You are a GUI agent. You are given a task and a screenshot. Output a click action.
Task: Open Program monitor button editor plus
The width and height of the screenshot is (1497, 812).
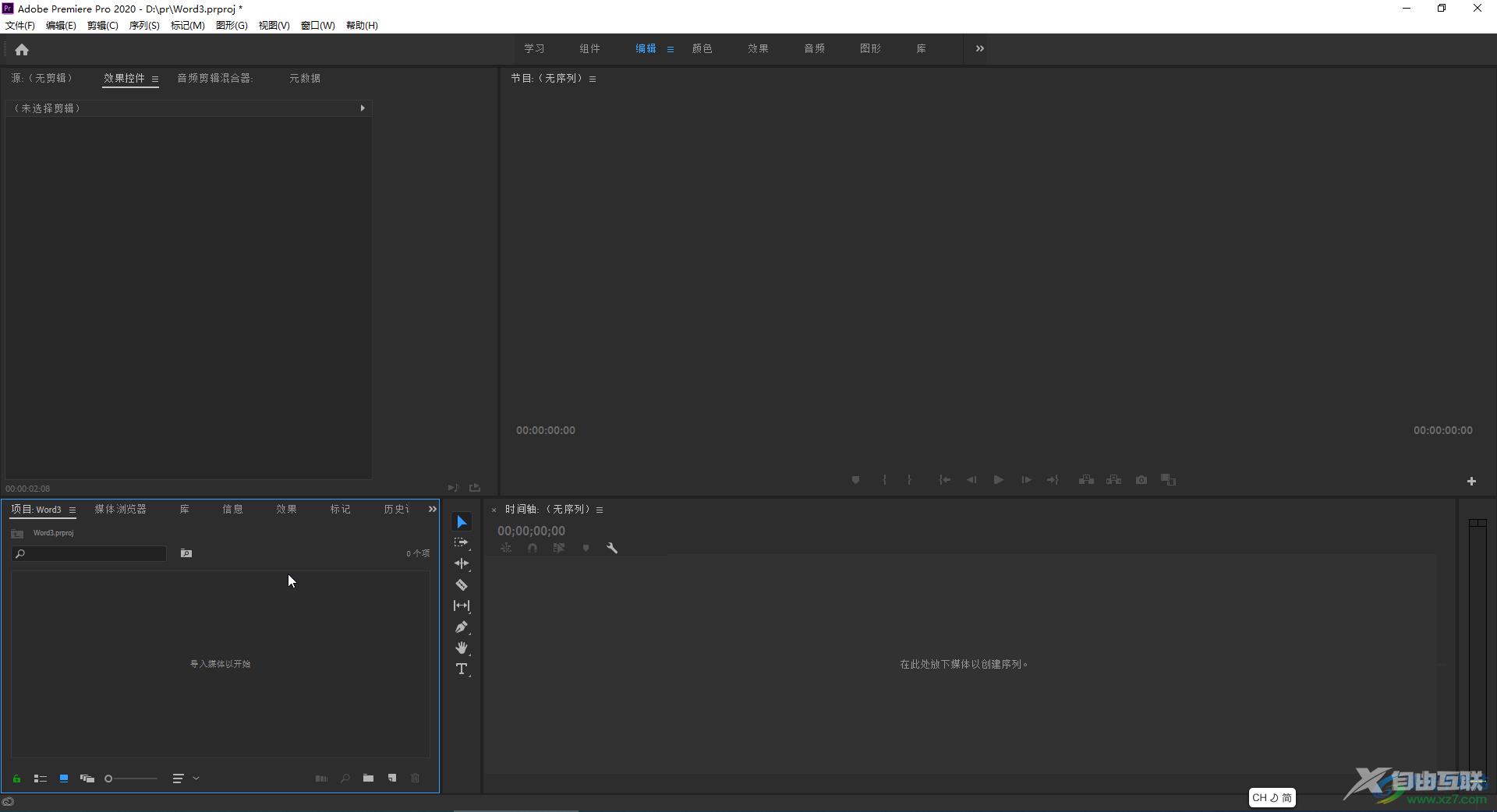[1471, 482]
